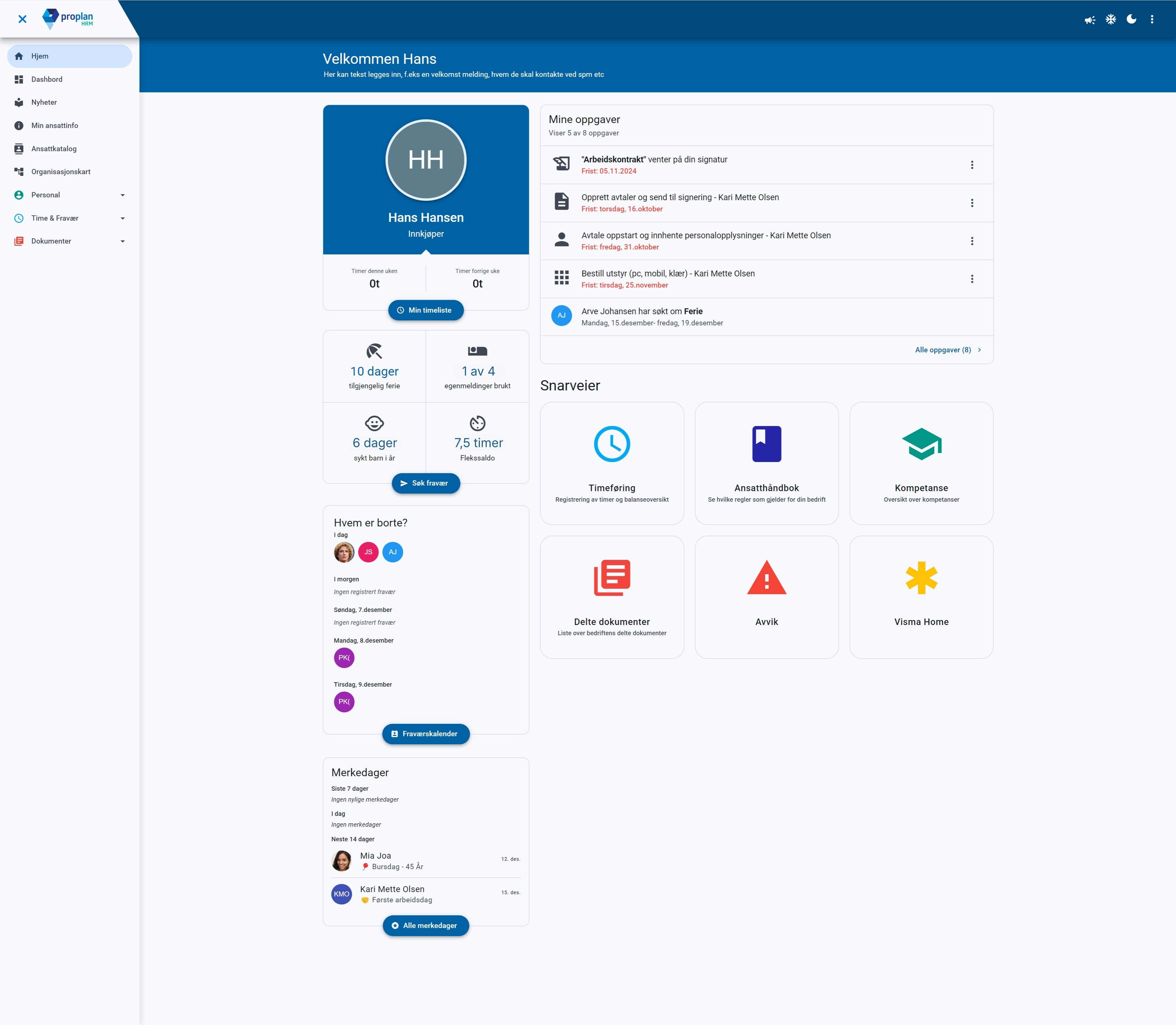Open Organisasjonskart in sidebar

61,172
